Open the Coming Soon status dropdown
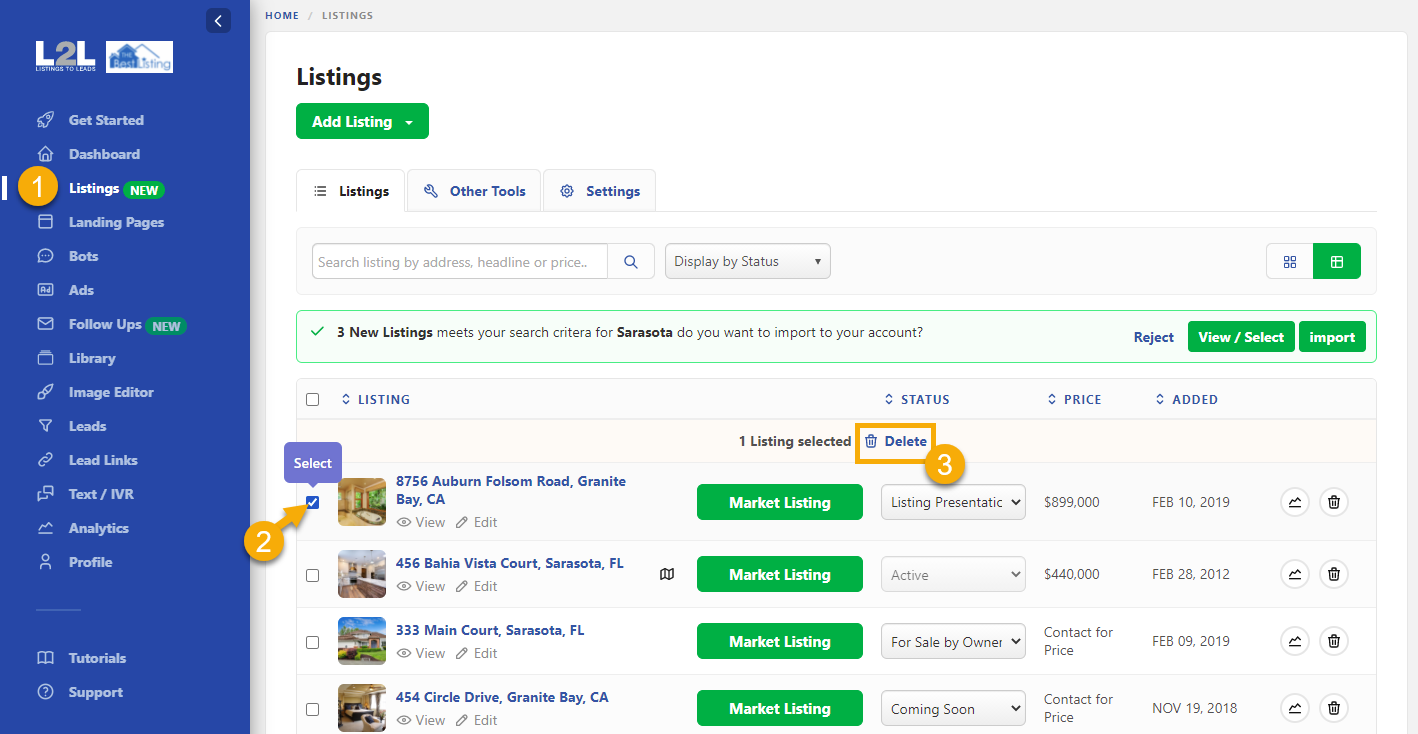 coord(952,707)
